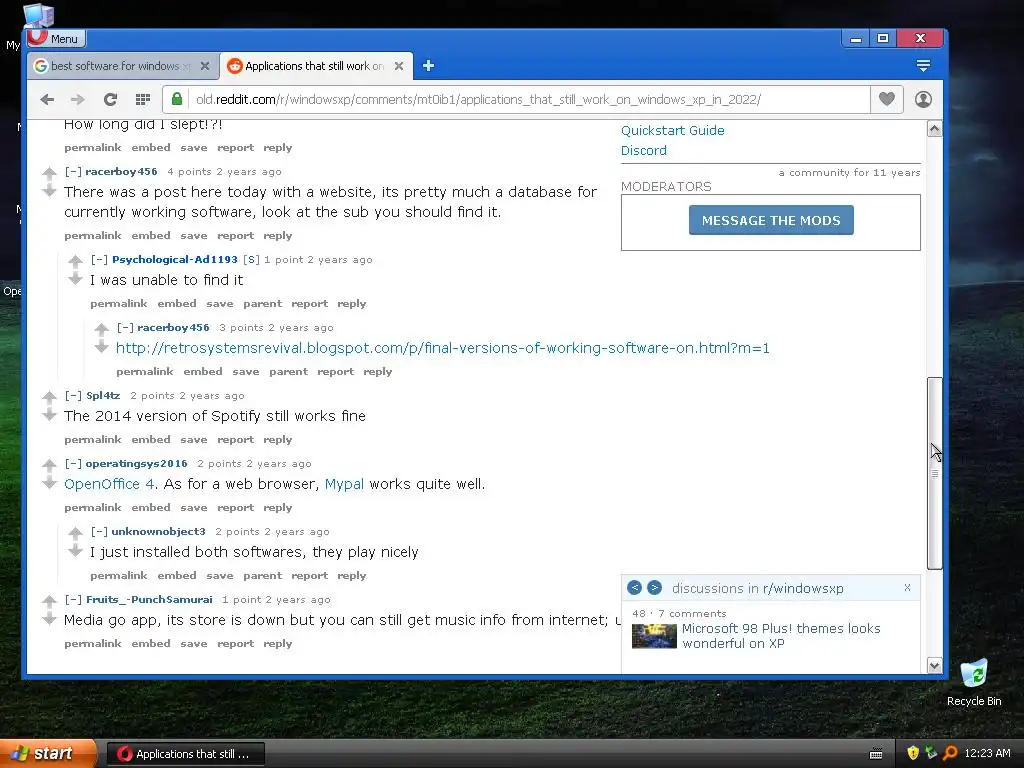The image size is (1024, 768).
Task: Open Recycle Bin desktop icon
Action: 974,684
